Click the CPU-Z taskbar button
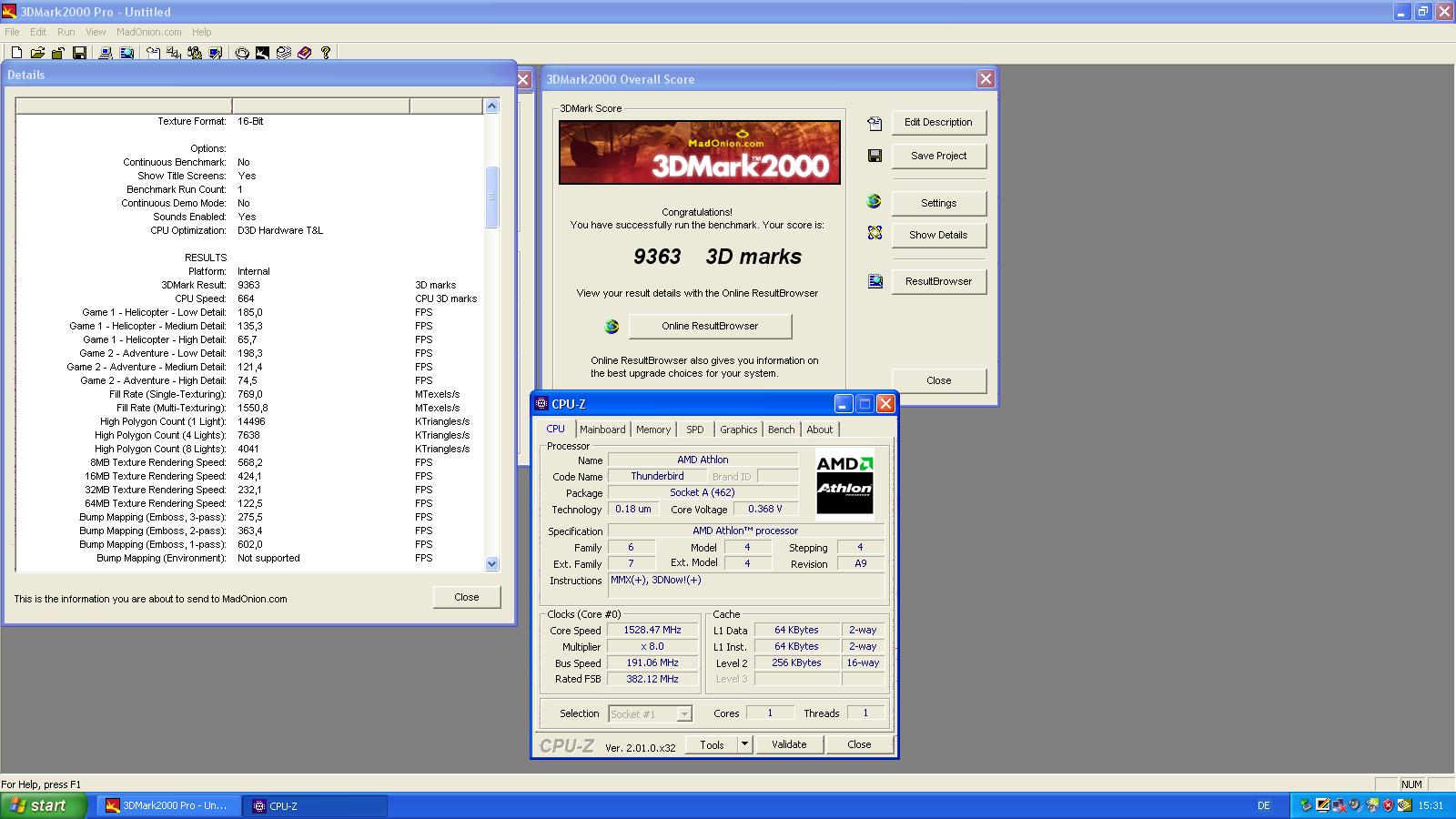The width and height of the screenshot is (1456, 819). click(315, 805)
